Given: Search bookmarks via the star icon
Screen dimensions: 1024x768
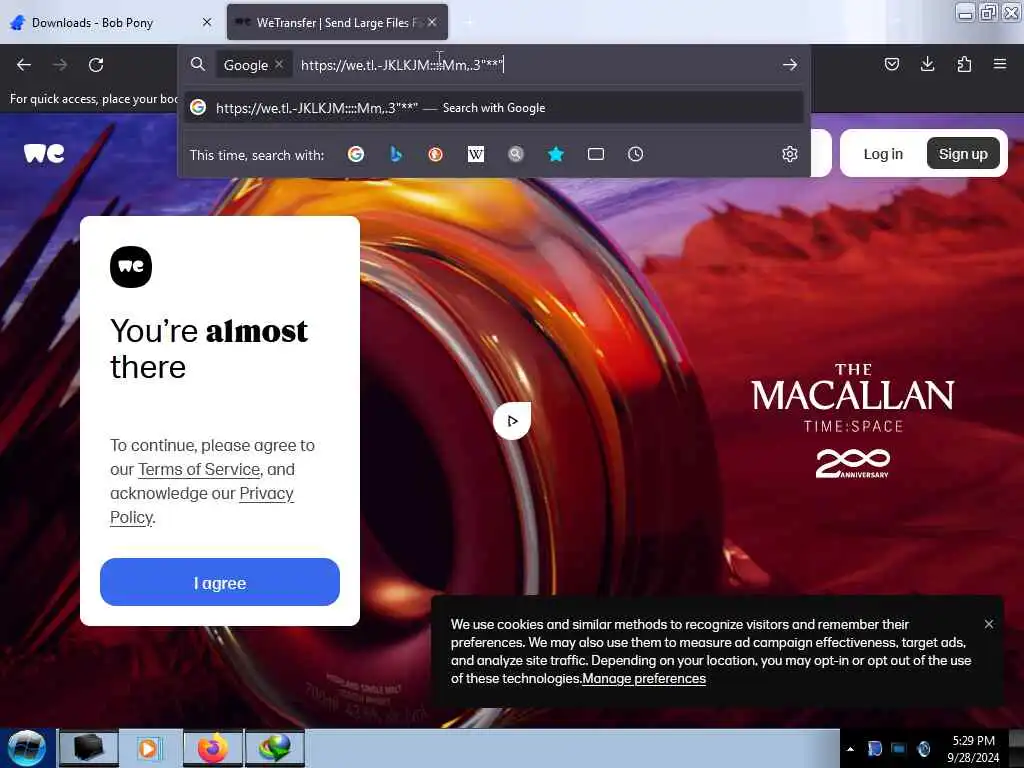Looking at the screenshot, I should pyautogui.click(x=556, y=154).
